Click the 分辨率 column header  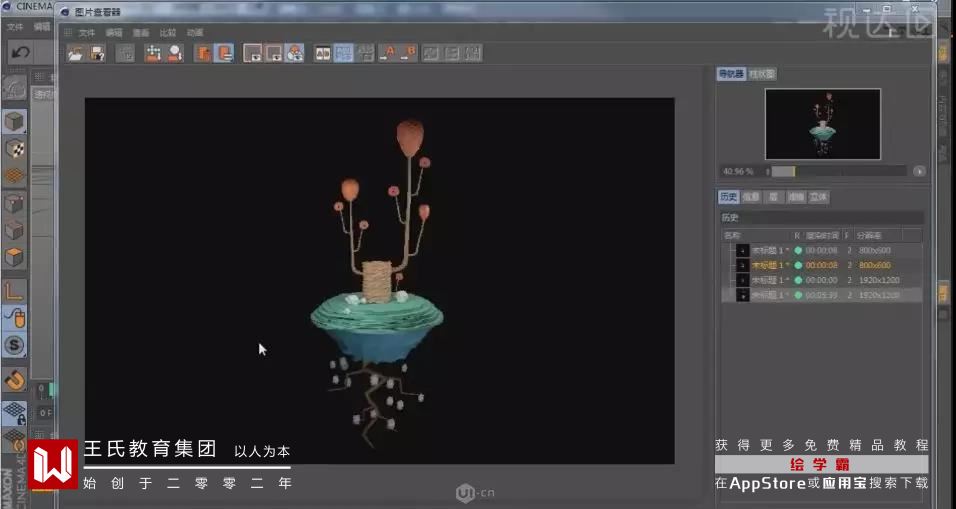click(869, 235)
